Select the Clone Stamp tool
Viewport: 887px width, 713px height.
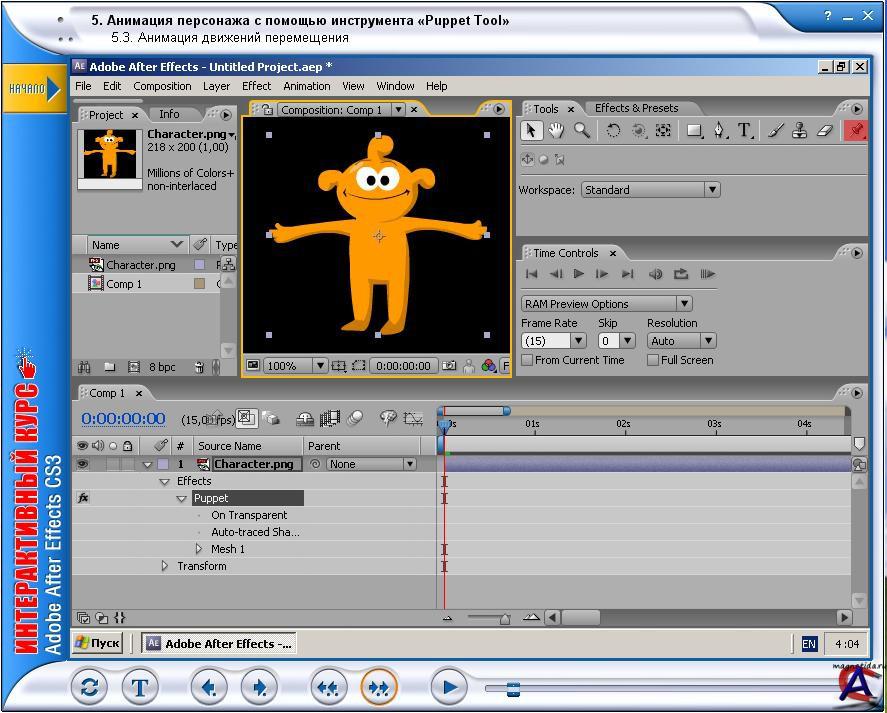click(x=800, y=130)
